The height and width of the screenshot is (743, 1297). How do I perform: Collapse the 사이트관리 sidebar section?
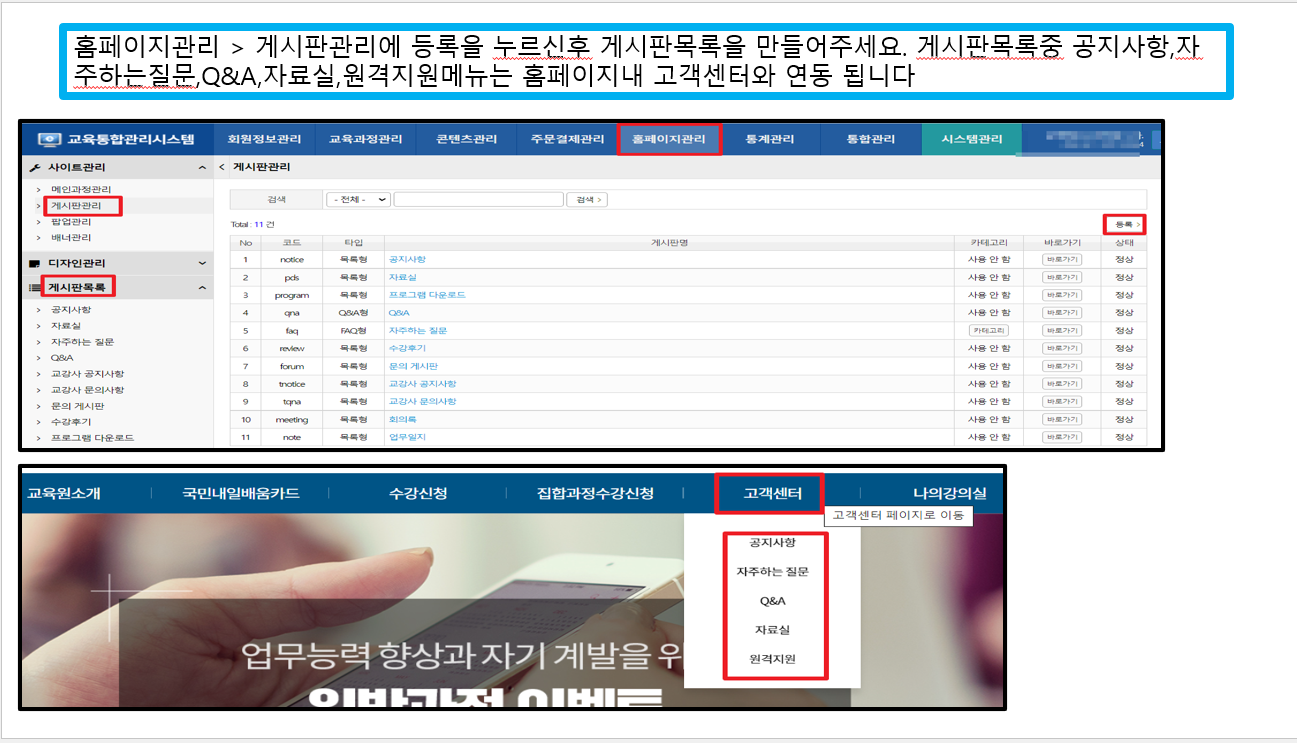tap(203, 168)
